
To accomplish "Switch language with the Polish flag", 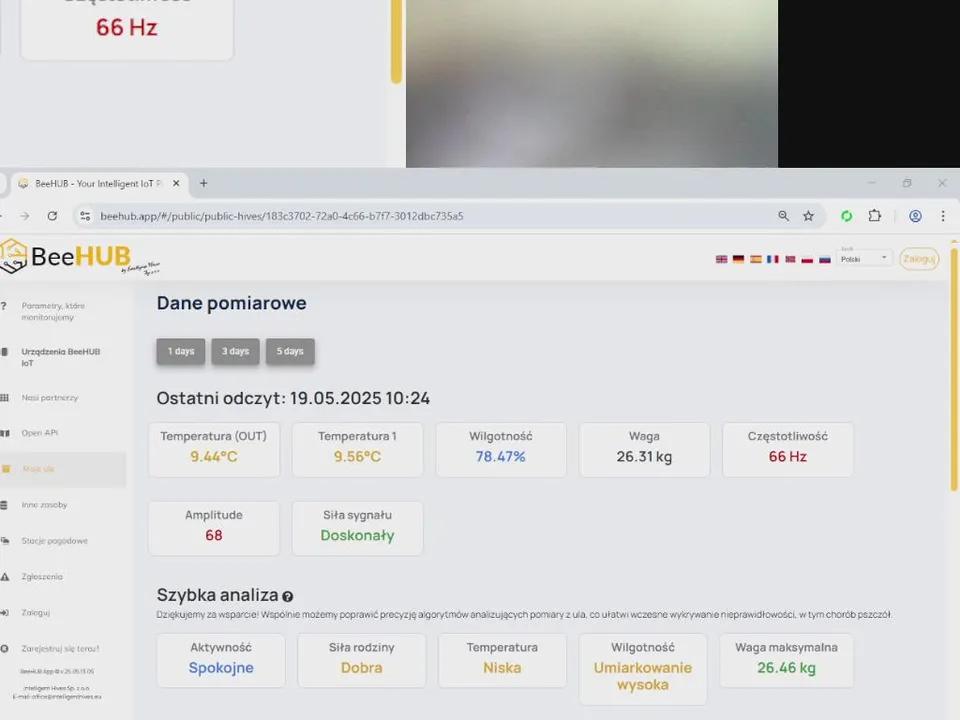I will [x=808, y=260].
